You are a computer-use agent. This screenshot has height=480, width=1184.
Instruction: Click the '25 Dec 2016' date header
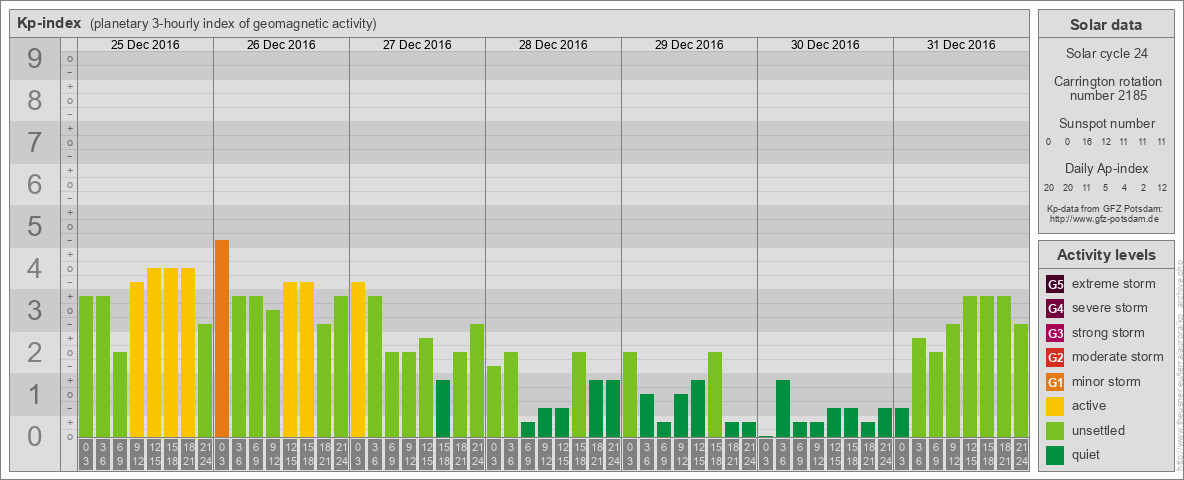click(146, 45)
